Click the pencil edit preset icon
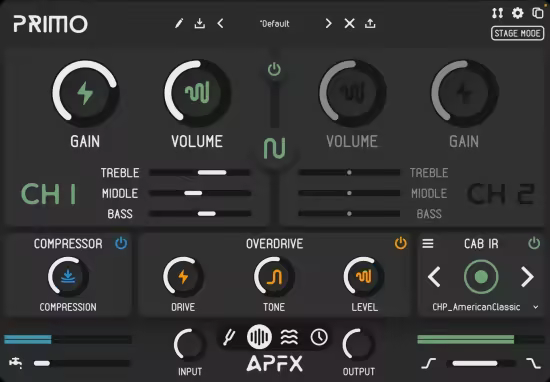550x382 pixels. [x=179, y=24]
